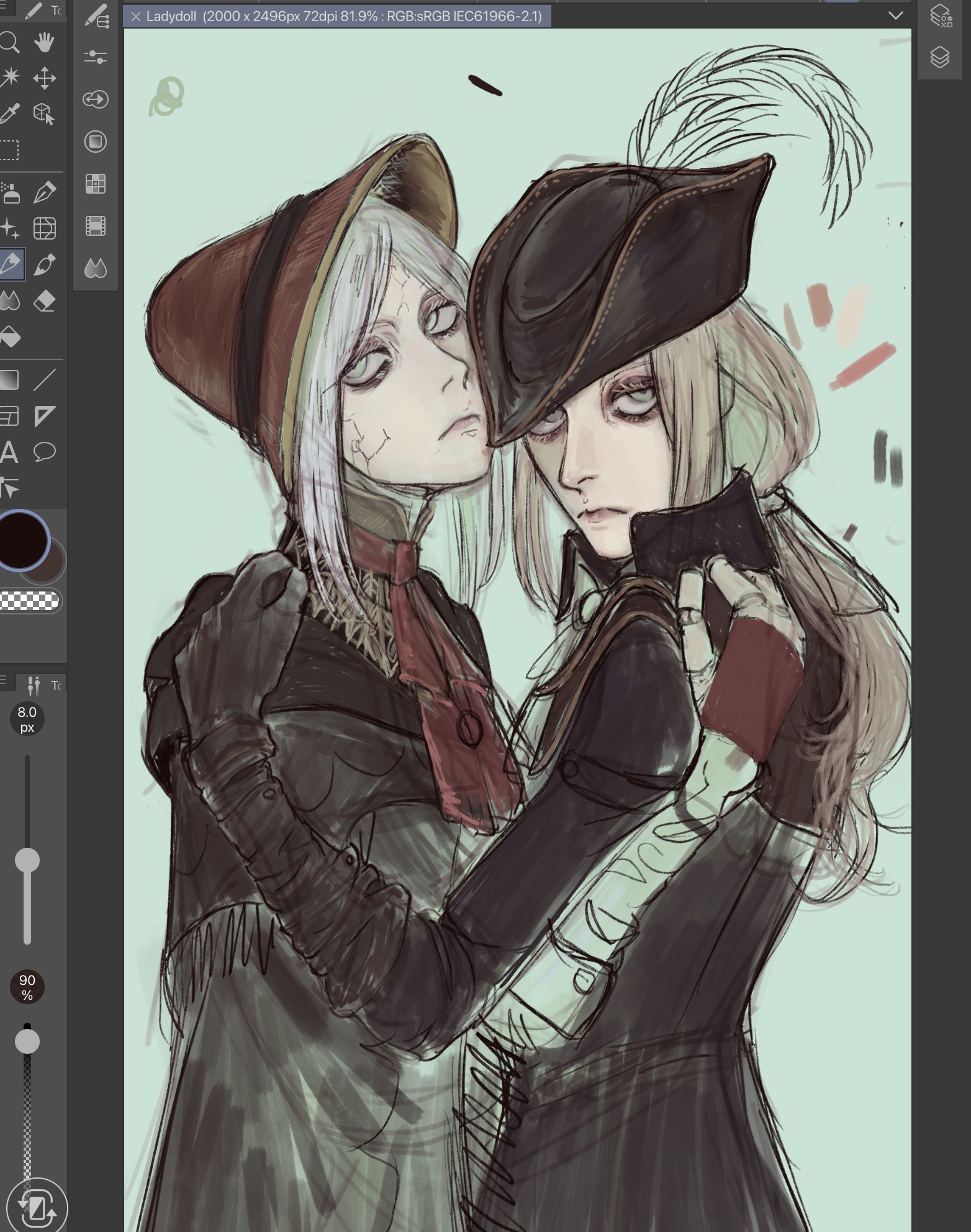The height and width of the screenshot is (1232, 971).
Task: Select the Zoom magnifier tool
Action: (9, 43)
